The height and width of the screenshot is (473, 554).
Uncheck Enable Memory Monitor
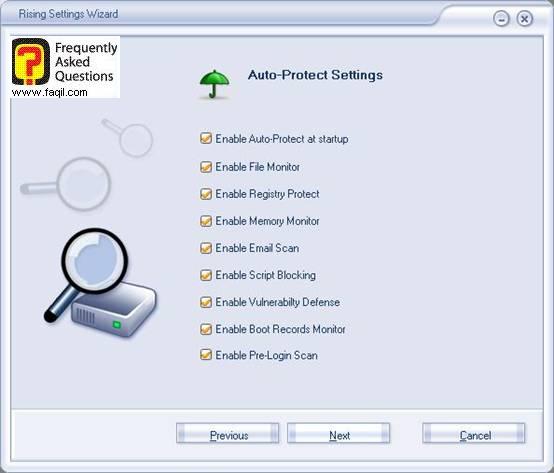[x=206, y=221]
